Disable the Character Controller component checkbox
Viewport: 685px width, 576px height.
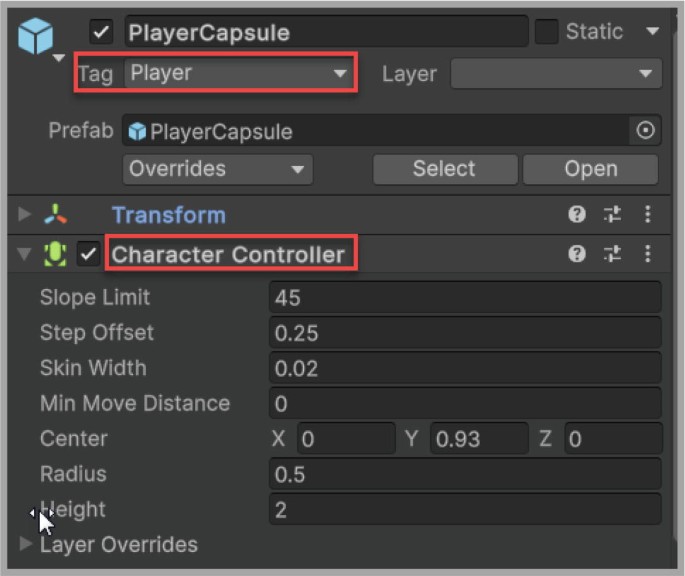point(90,255)
